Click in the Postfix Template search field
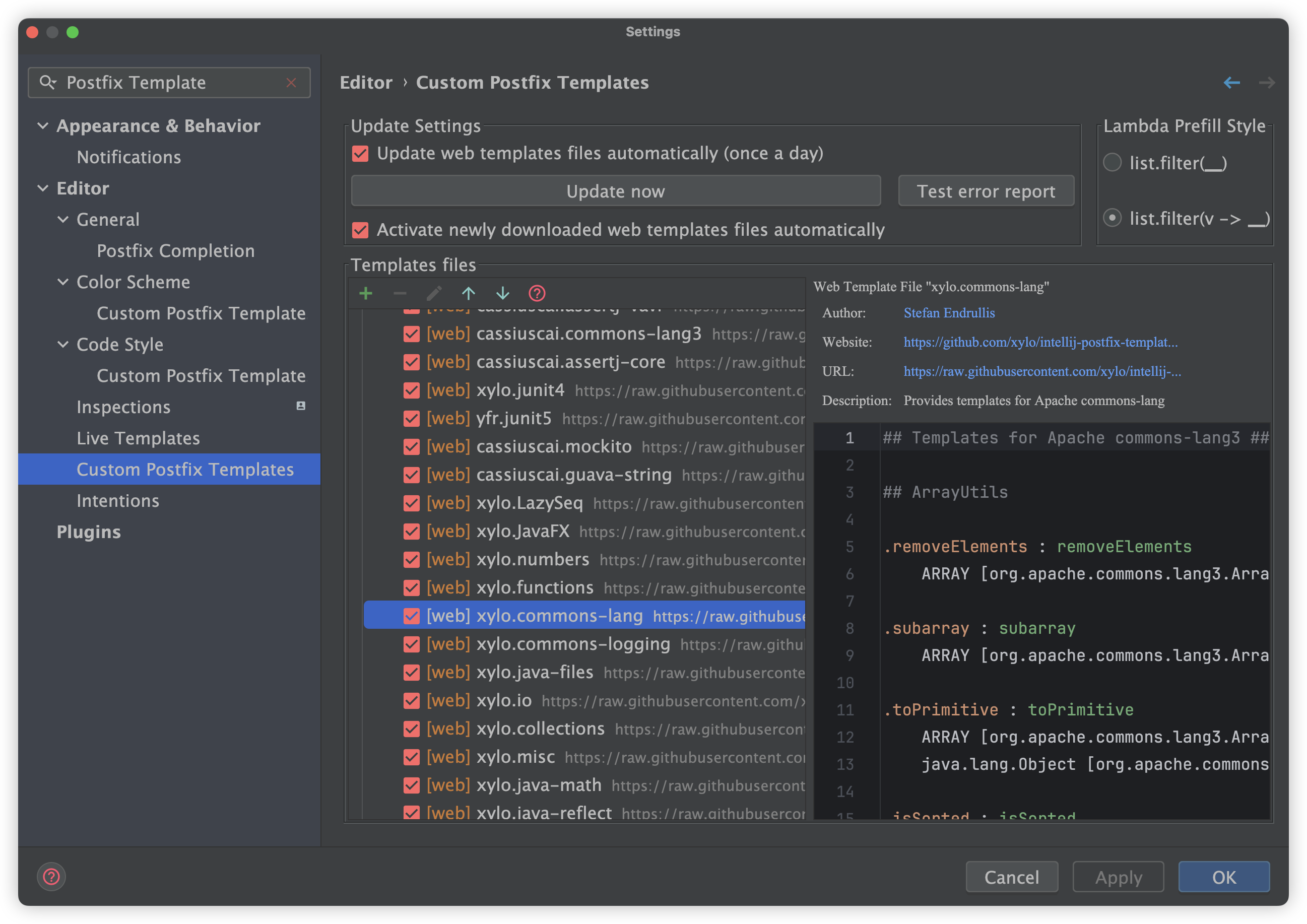Image resolution: width=1307 pixels, height=924 pixels. point(171,83)
